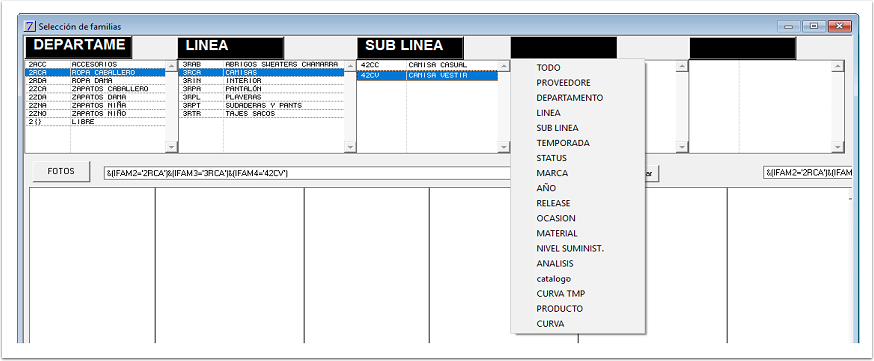Select department row ZAPATOS CABALLERO

tap(95, 89)
